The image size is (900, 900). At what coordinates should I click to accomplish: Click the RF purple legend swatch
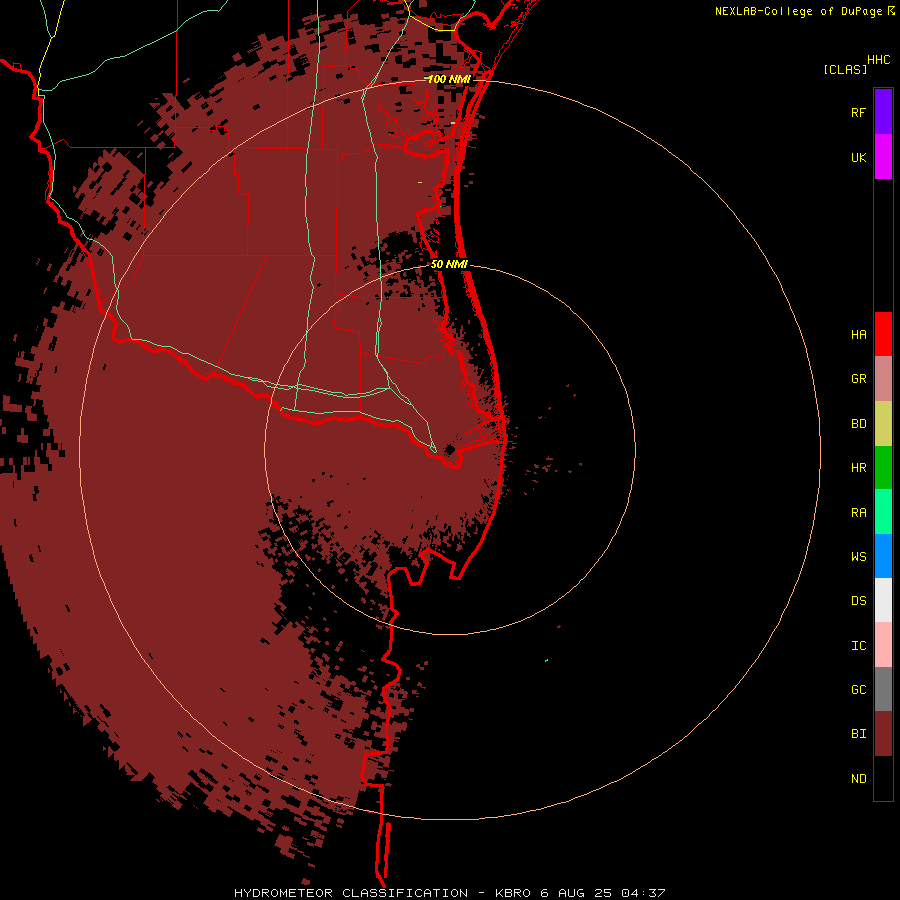pyautogui.click(x=883, y=112)
